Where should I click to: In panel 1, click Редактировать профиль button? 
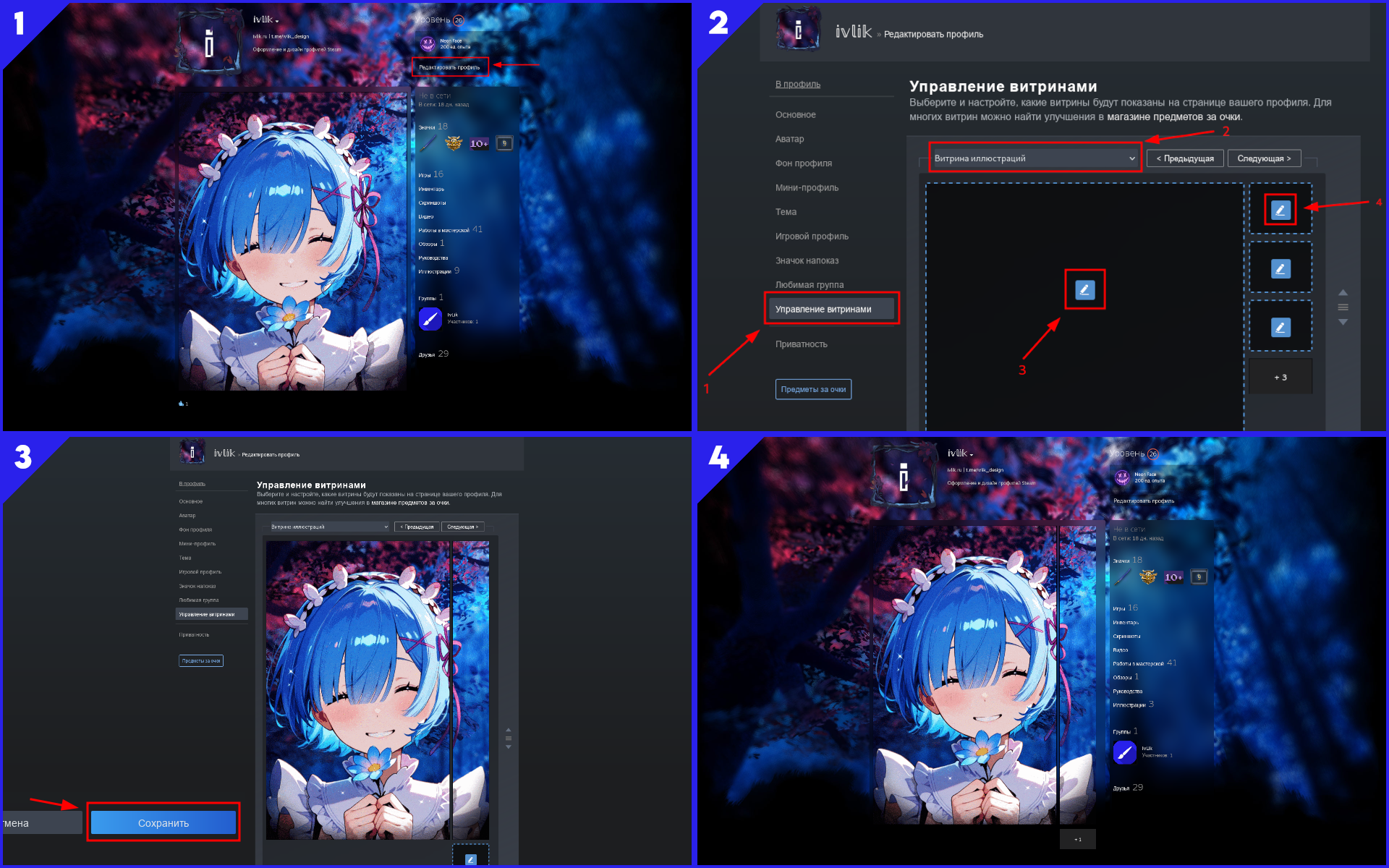pyautogui.click(x=450, y=67)
